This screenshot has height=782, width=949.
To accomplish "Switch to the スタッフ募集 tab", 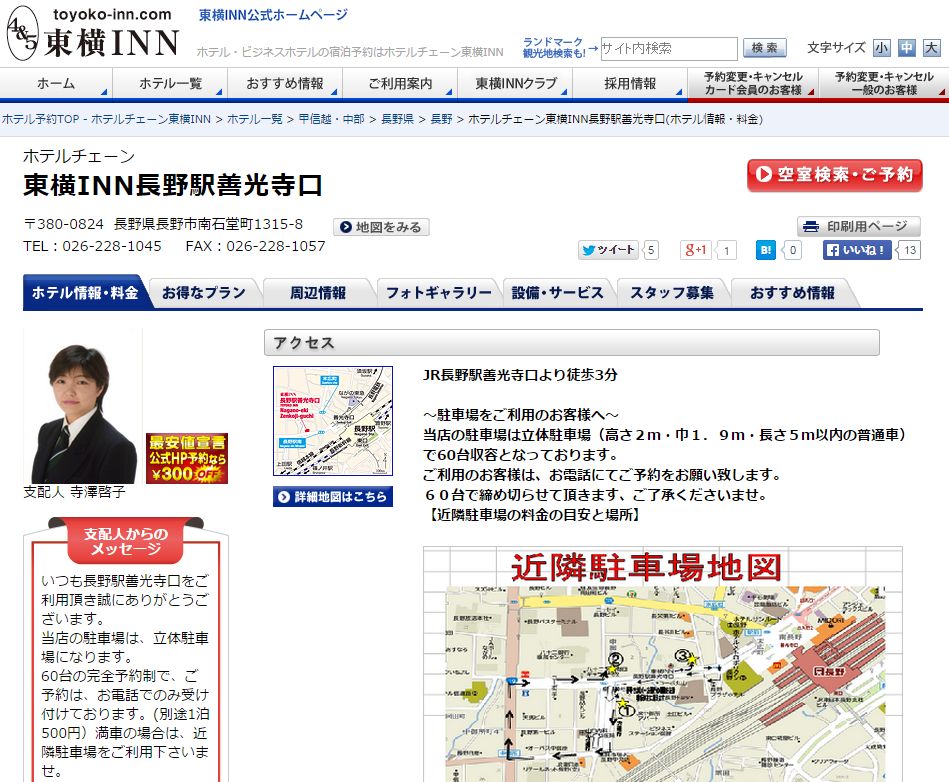I will tap(672, 293).
